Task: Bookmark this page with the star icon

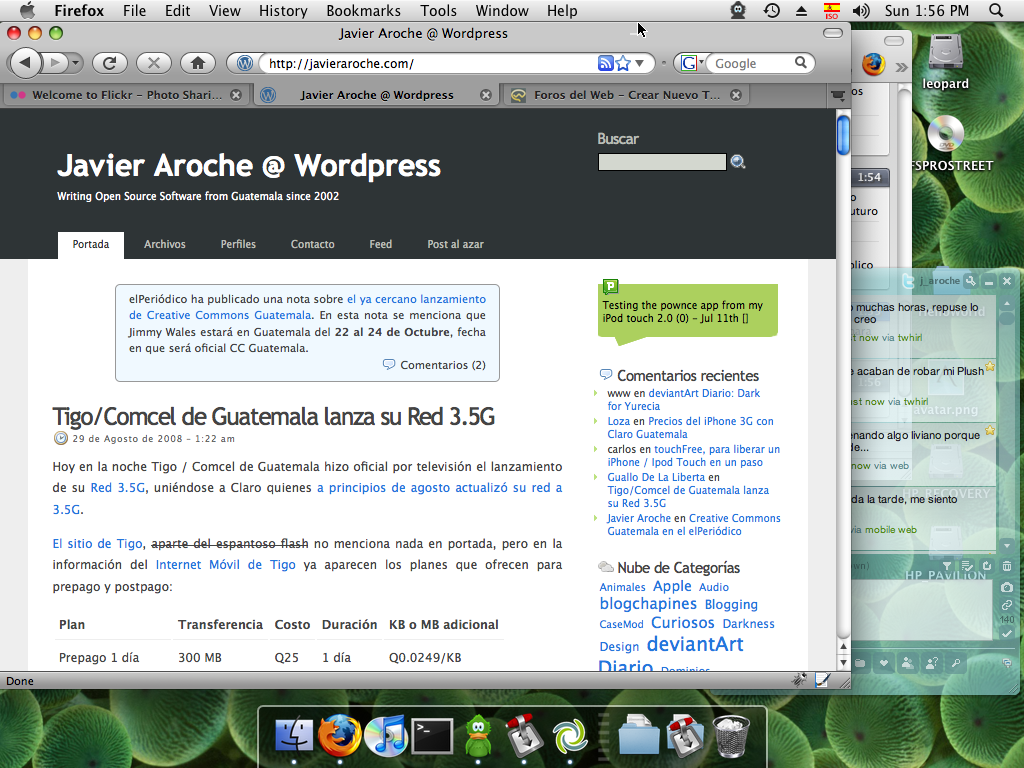Action: tap(623, 63)
